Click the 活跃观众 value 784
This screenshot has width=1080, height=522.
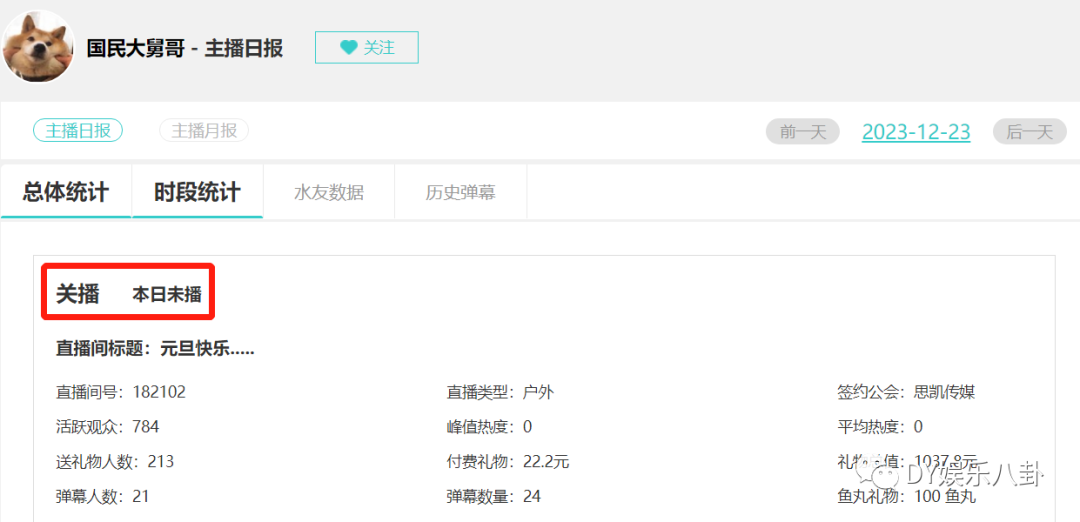(145, 427)
